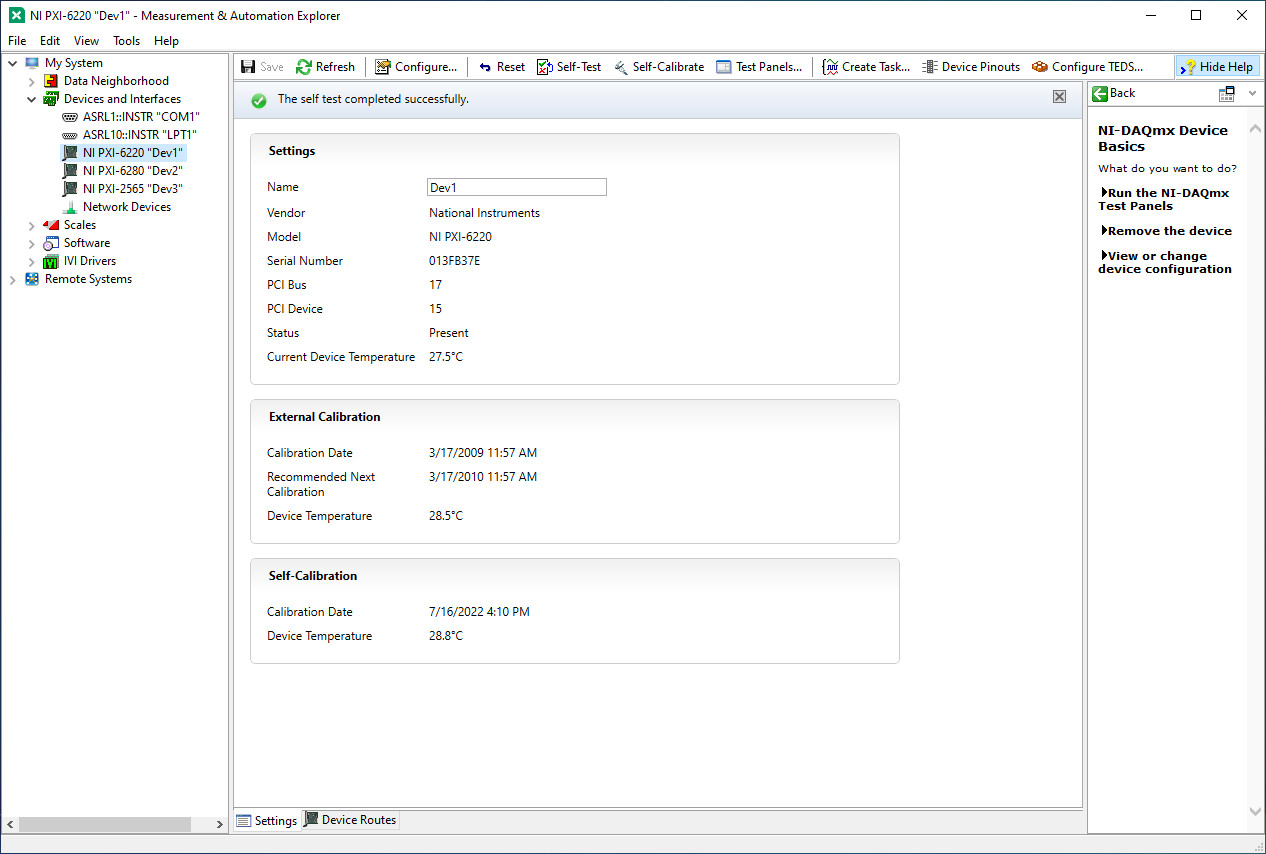This screenshot has width=1266, height=854.
Task: Click the Dev3 device card icon
Action: point(70,189)
